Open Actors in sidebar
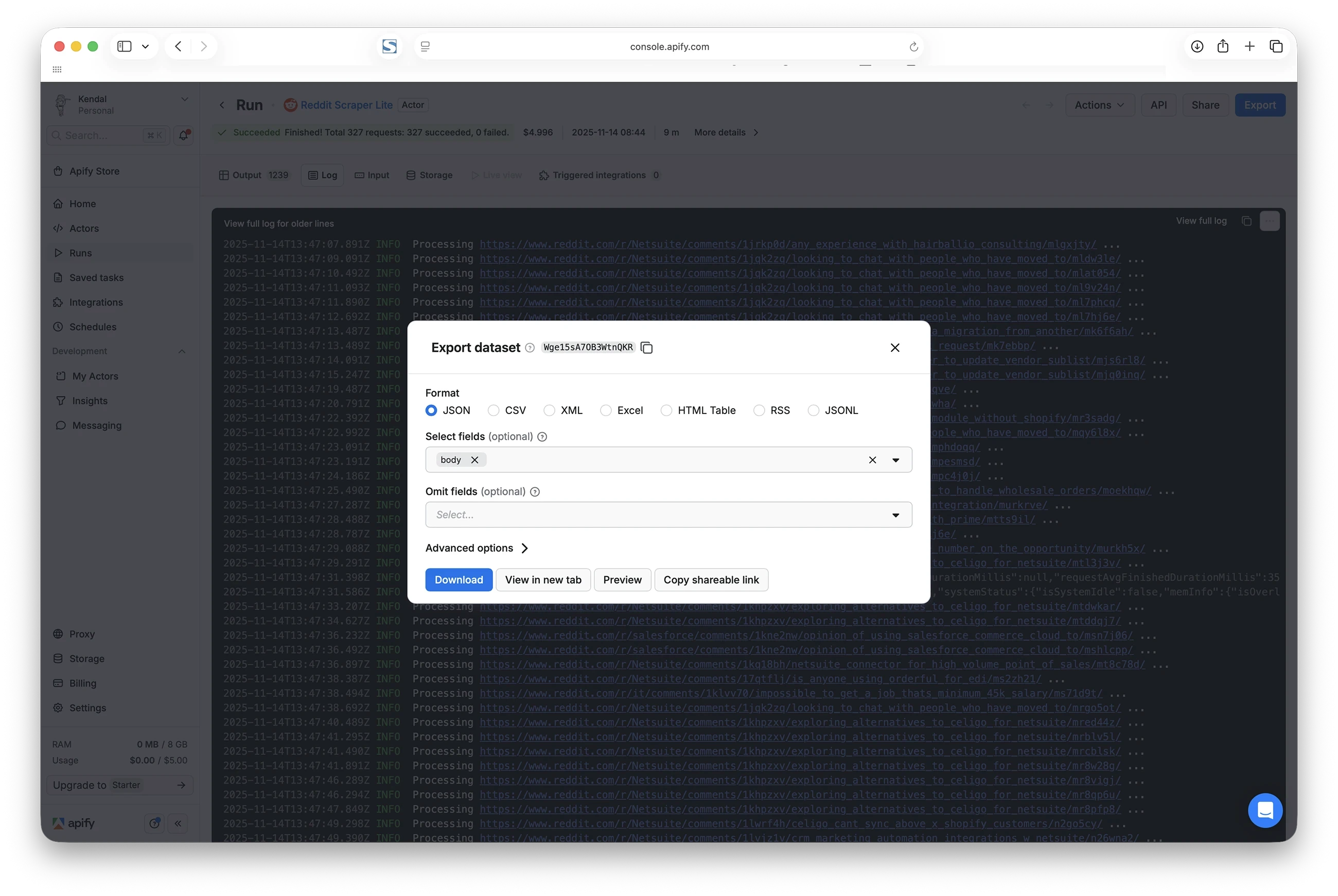 point(120,228)
